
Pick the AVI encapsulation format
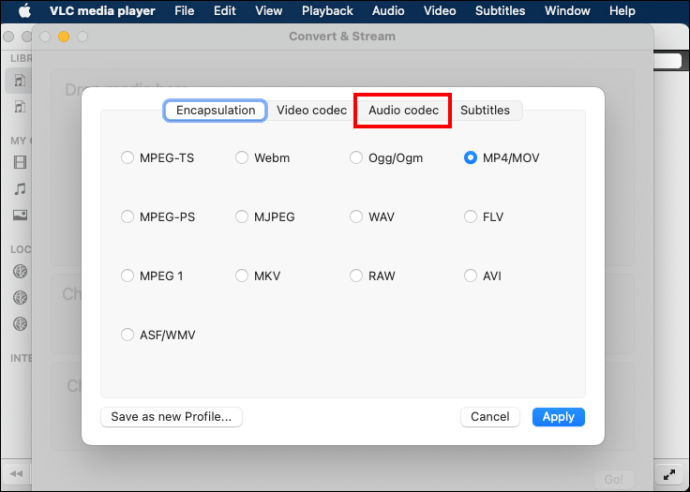[x=471, y=276]
